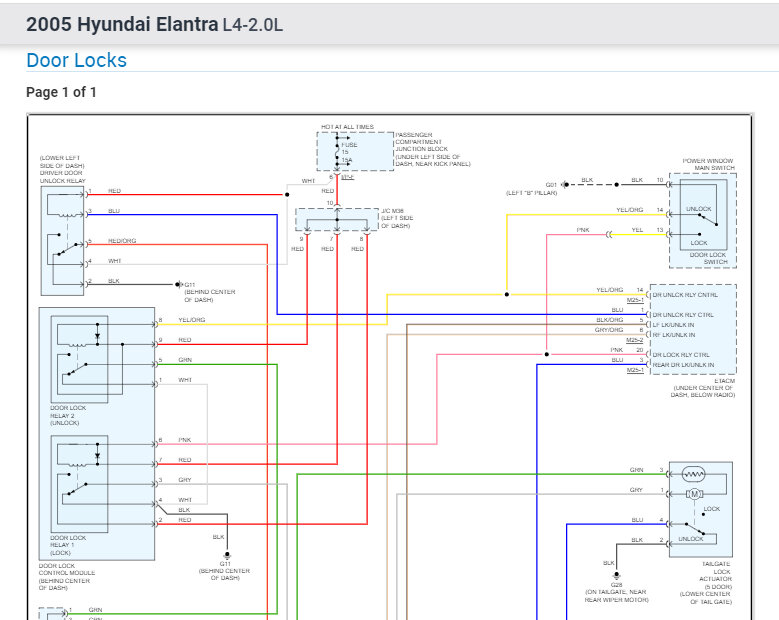779x620 pixels.
Task: Select the DR UNLCK RLY CTRL terminal
Action: point(683,314)
